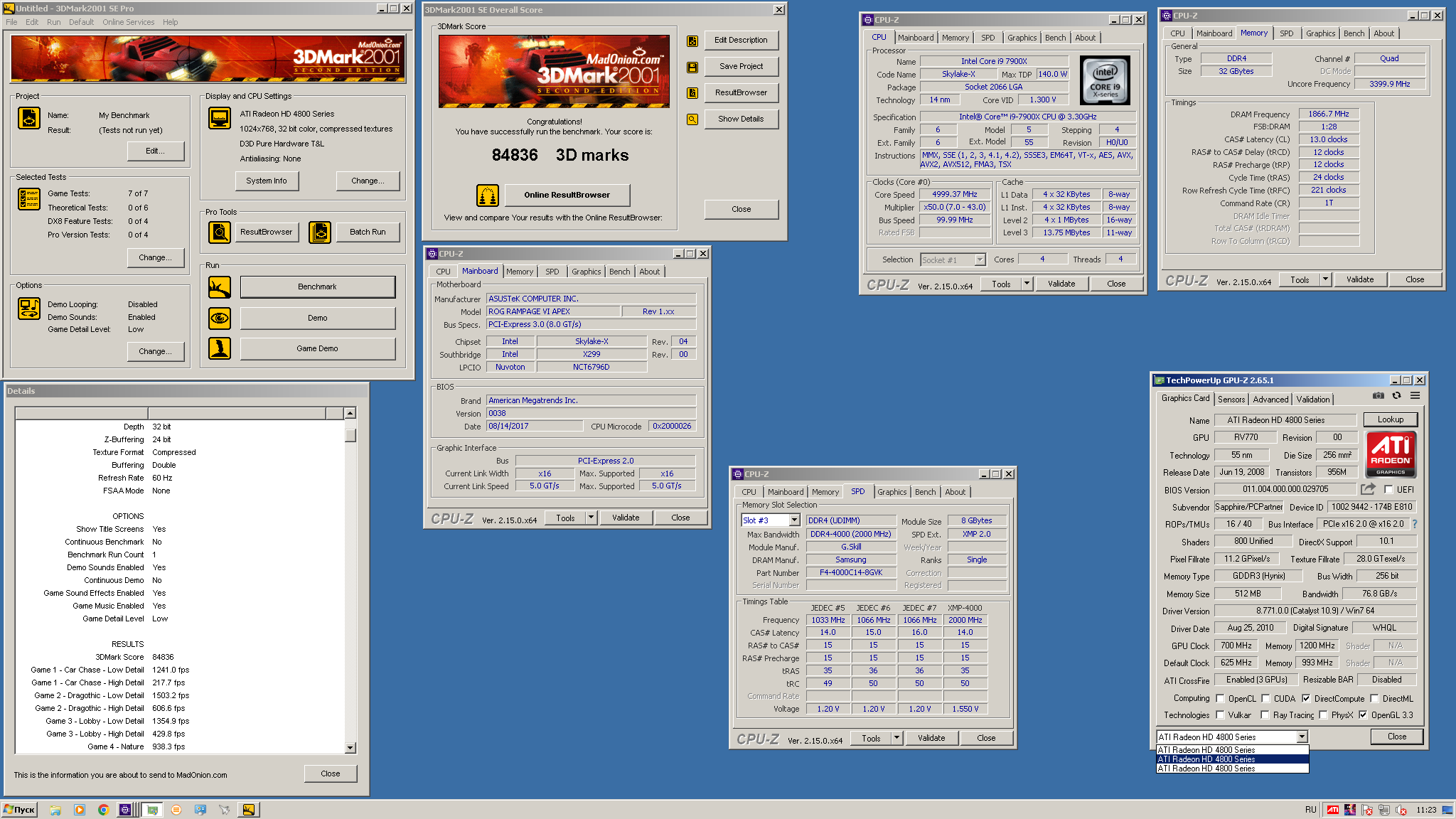Click the Bus Interface question mark in GPU-Z
Screen dimensions: 1456x819
[1414, 524]
